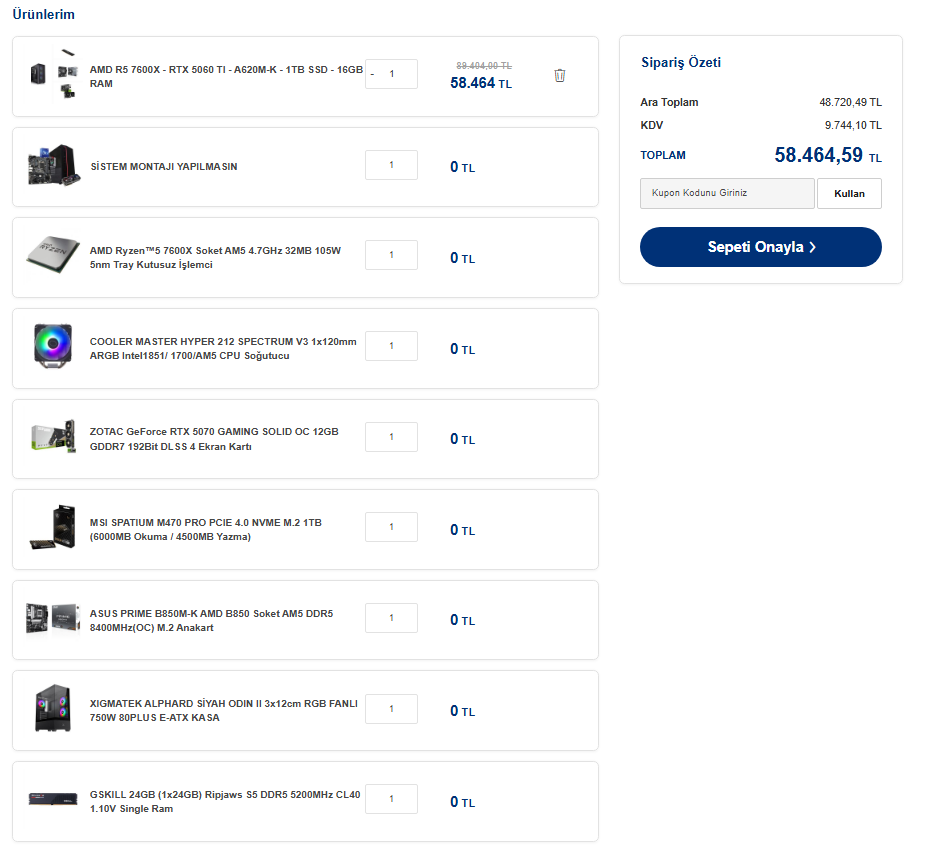Select the quantity box of GSKILL RAM

391,799
